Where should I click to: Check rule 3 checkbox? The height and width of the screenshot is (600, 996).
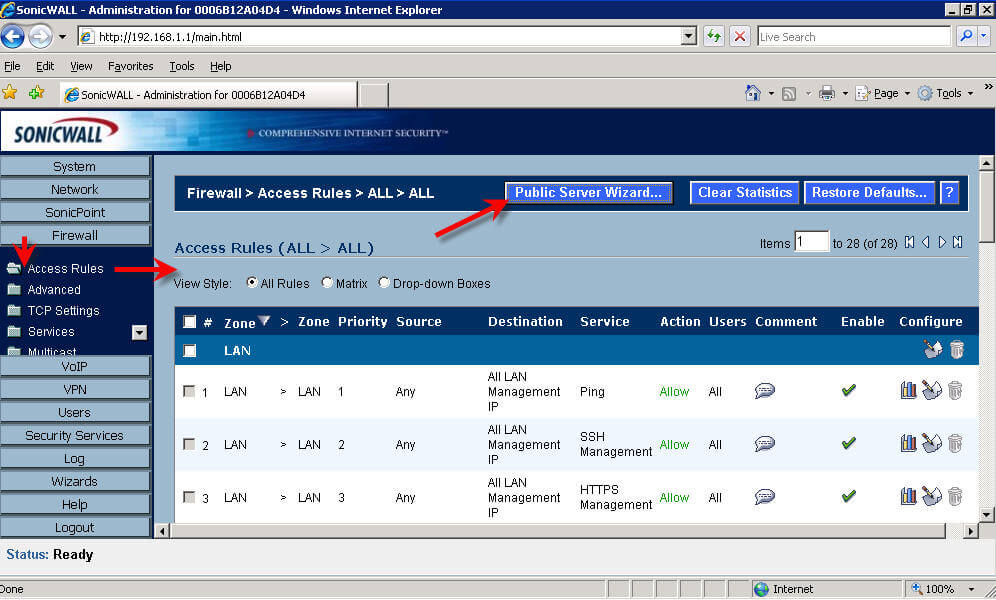click(x=189, y=497)
